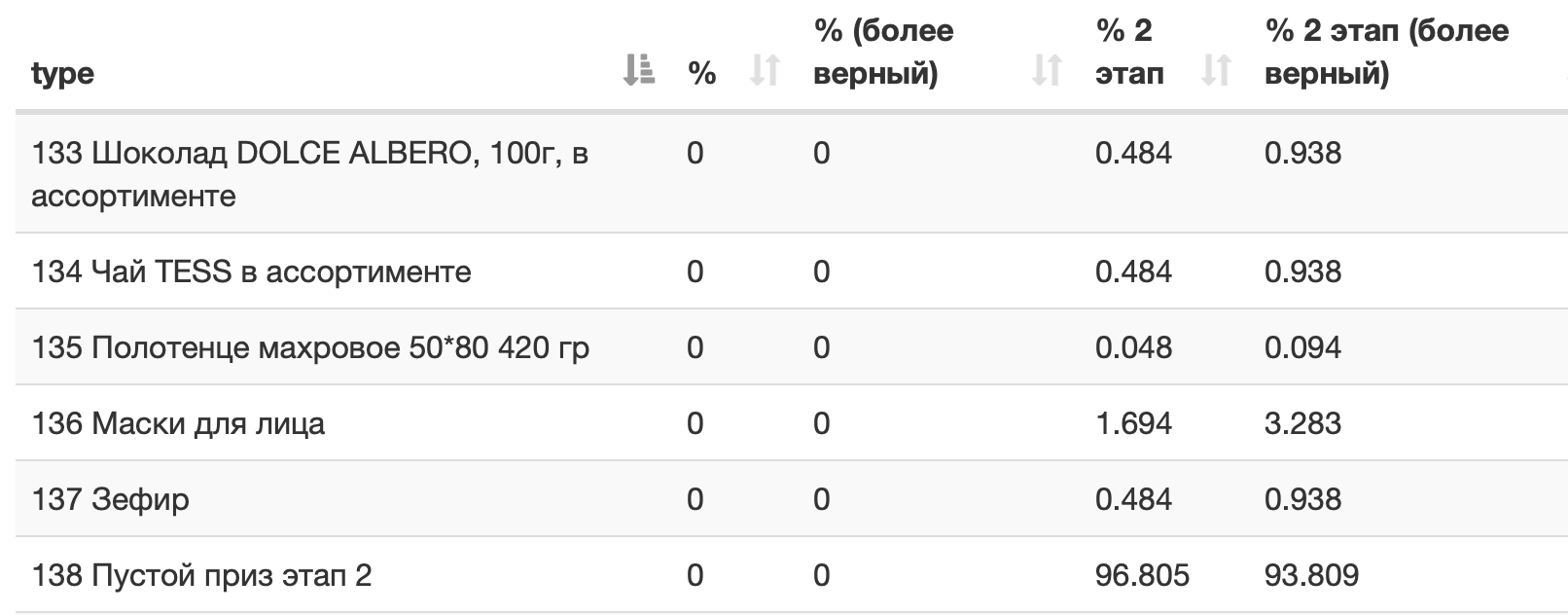Select row 134 Чай TESS в ассортименте
The image size is (1568, 615).
tap(791, 271)
